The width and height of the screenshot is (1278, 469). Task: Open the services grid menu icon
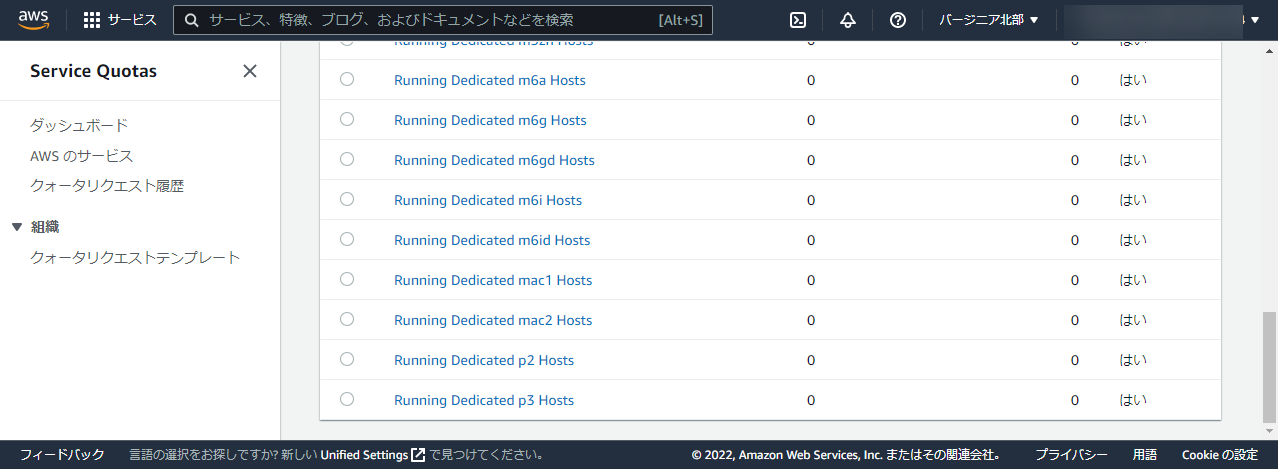[x=92, y=20]
